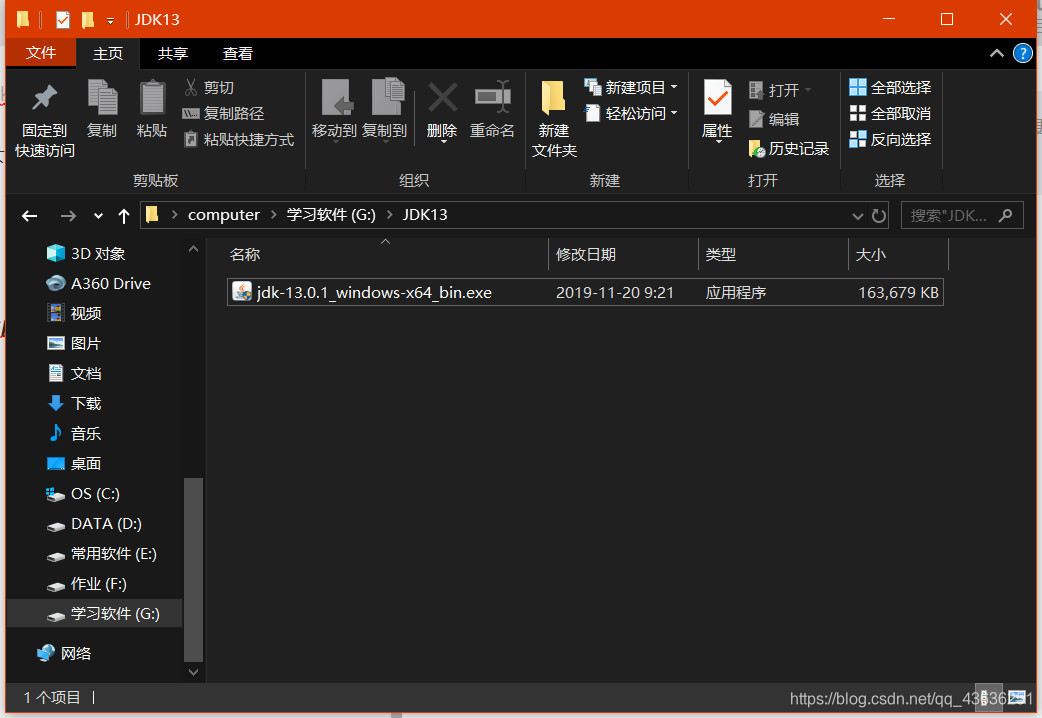The height and width of the screenshot is (718, 1042).
Task: Click Edit (编辑) in ribbon
Action: (774, 119)
